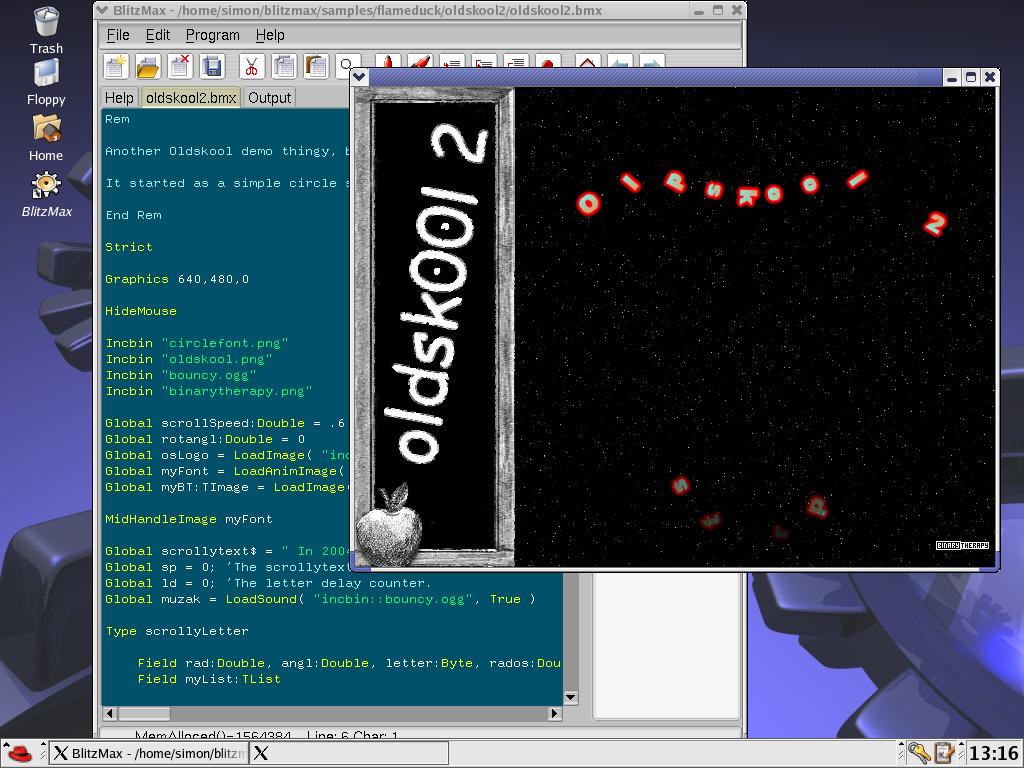Select the BlitzMax taskbar window button

149,753
